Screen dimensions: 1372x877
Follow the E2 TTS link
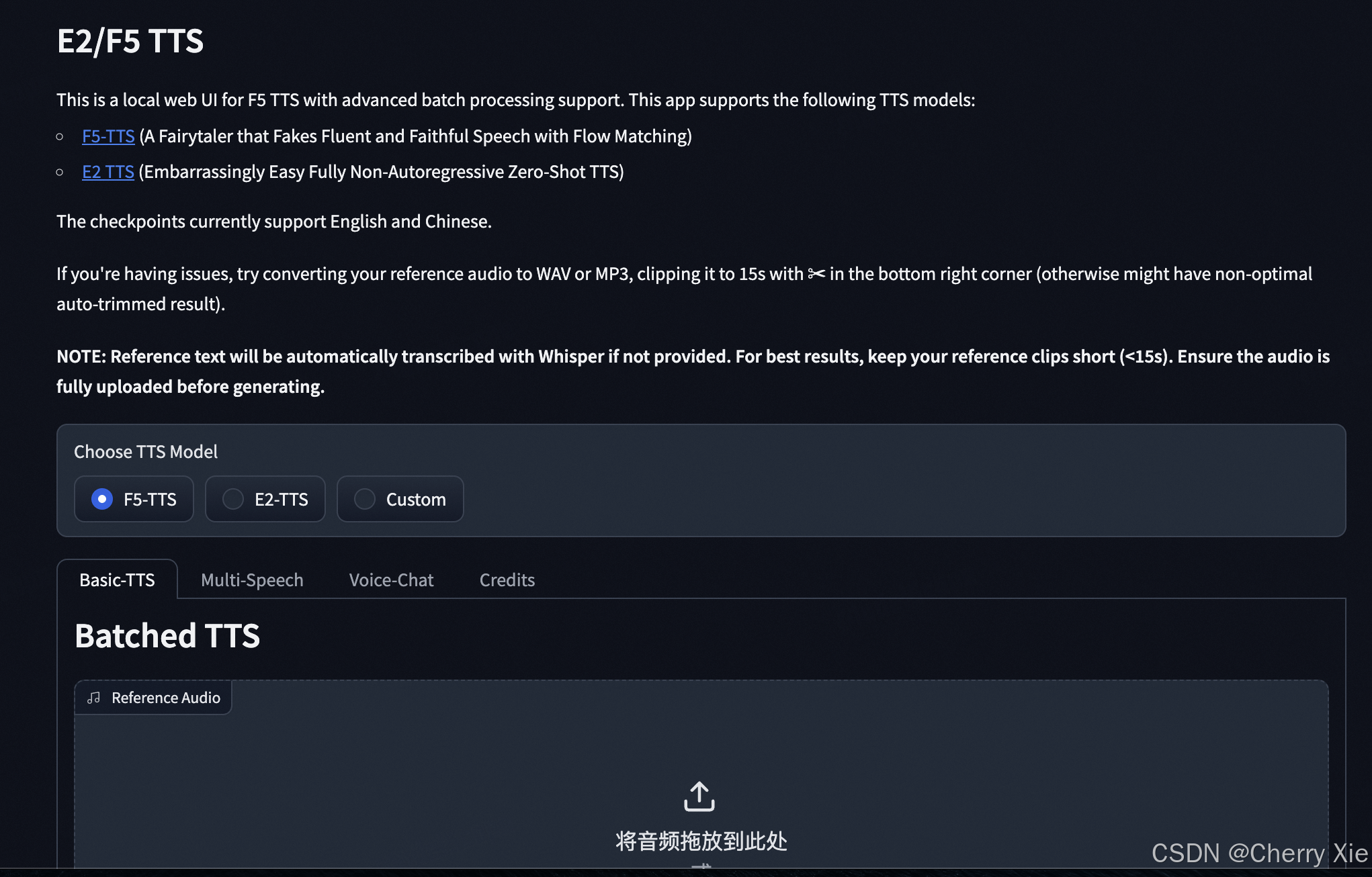[108, 172]
